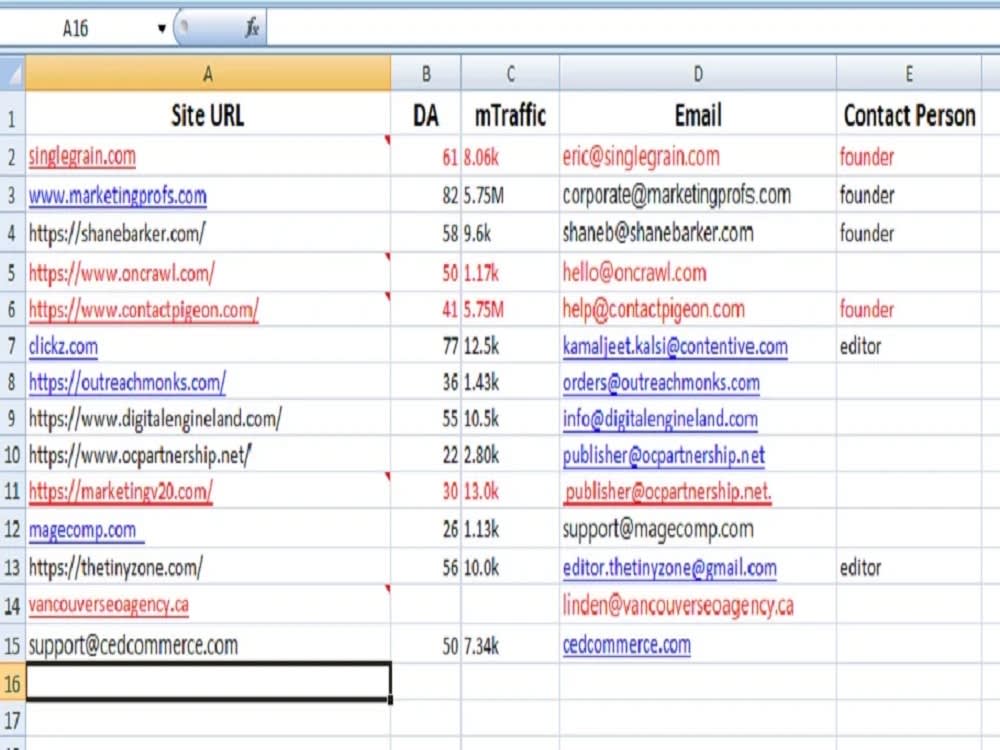Select the https://thetinyzone.com/ cell
The height and width of the screenshot is (750, 1000).
208,566
